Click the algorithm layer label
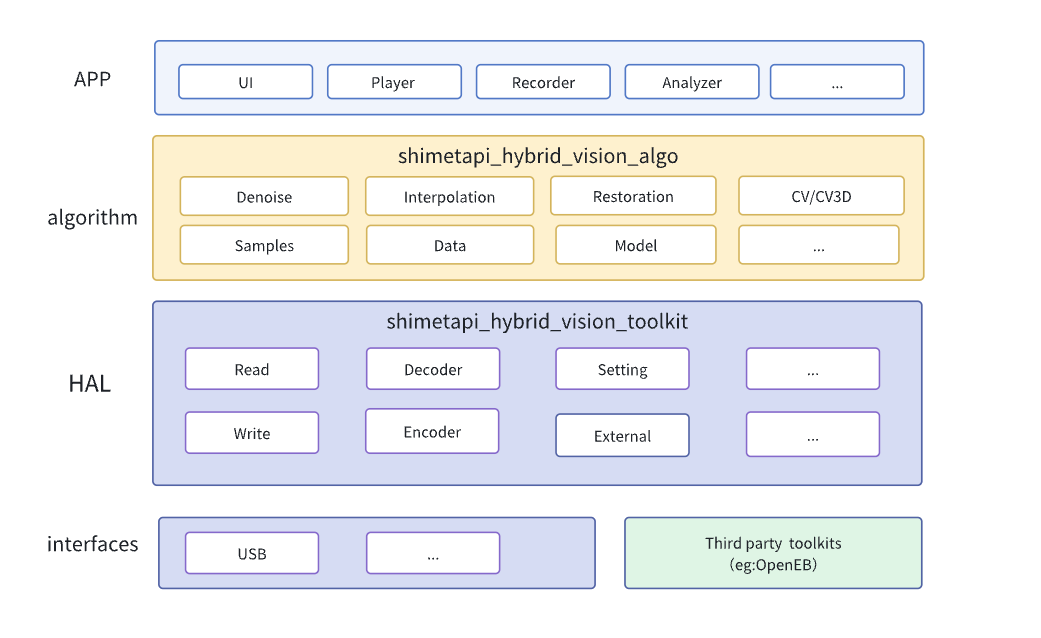 [x=92, y=217]
